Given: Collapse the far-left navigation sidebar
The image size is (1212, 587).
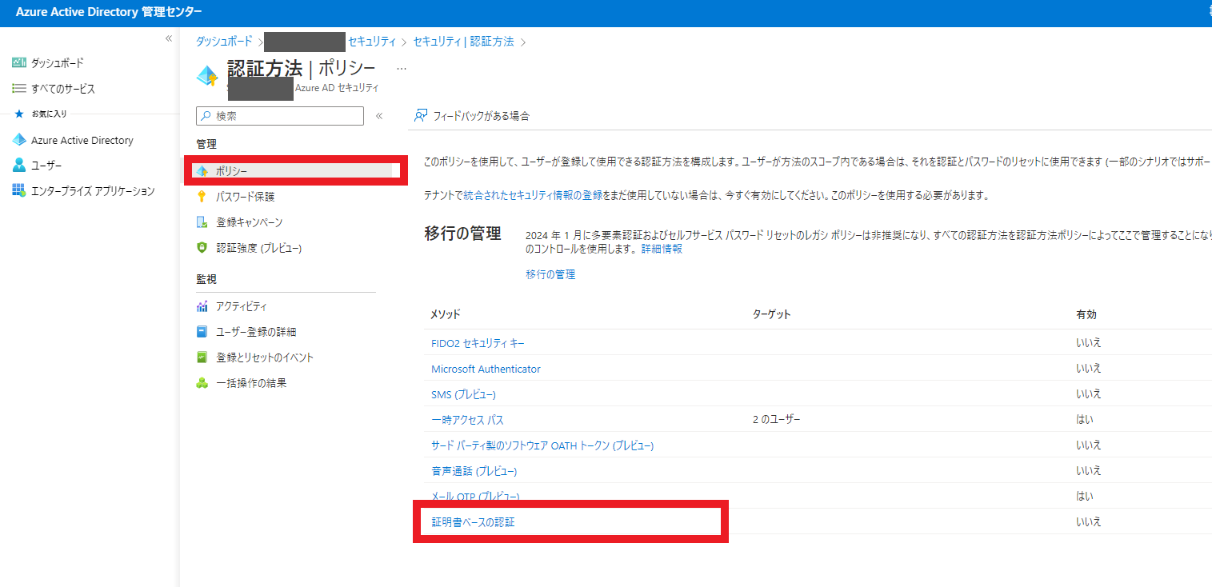Looking at the screenshot, I should (x=169, y=38).
